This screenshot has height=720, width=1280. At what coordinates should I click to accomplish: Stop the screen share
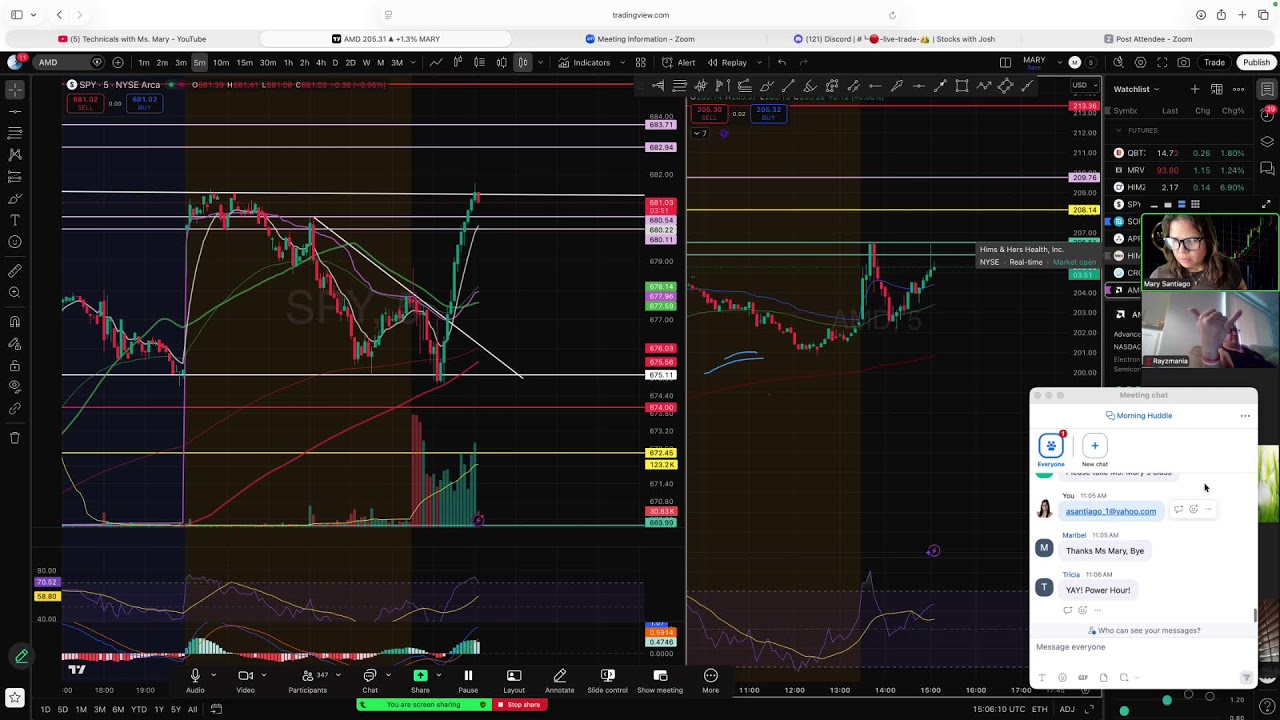pyautogui.click(x=518, y=705)
